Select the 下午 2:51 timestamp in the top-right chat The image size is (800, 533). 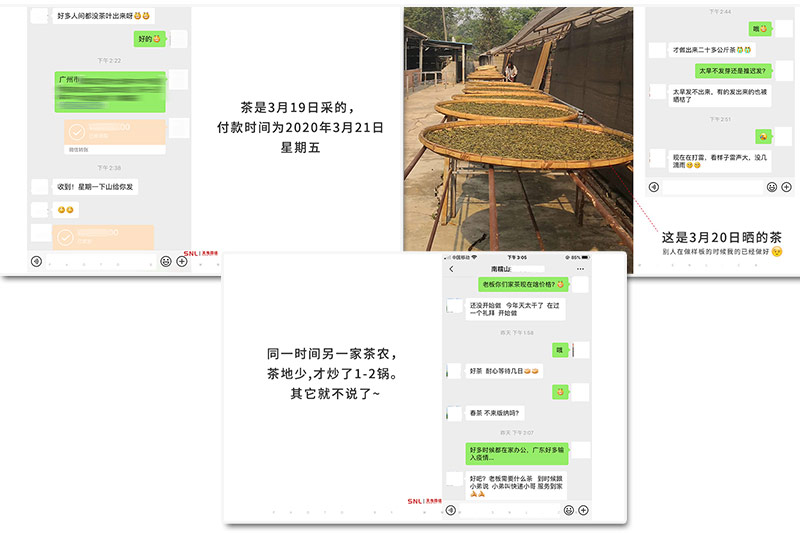720,119
